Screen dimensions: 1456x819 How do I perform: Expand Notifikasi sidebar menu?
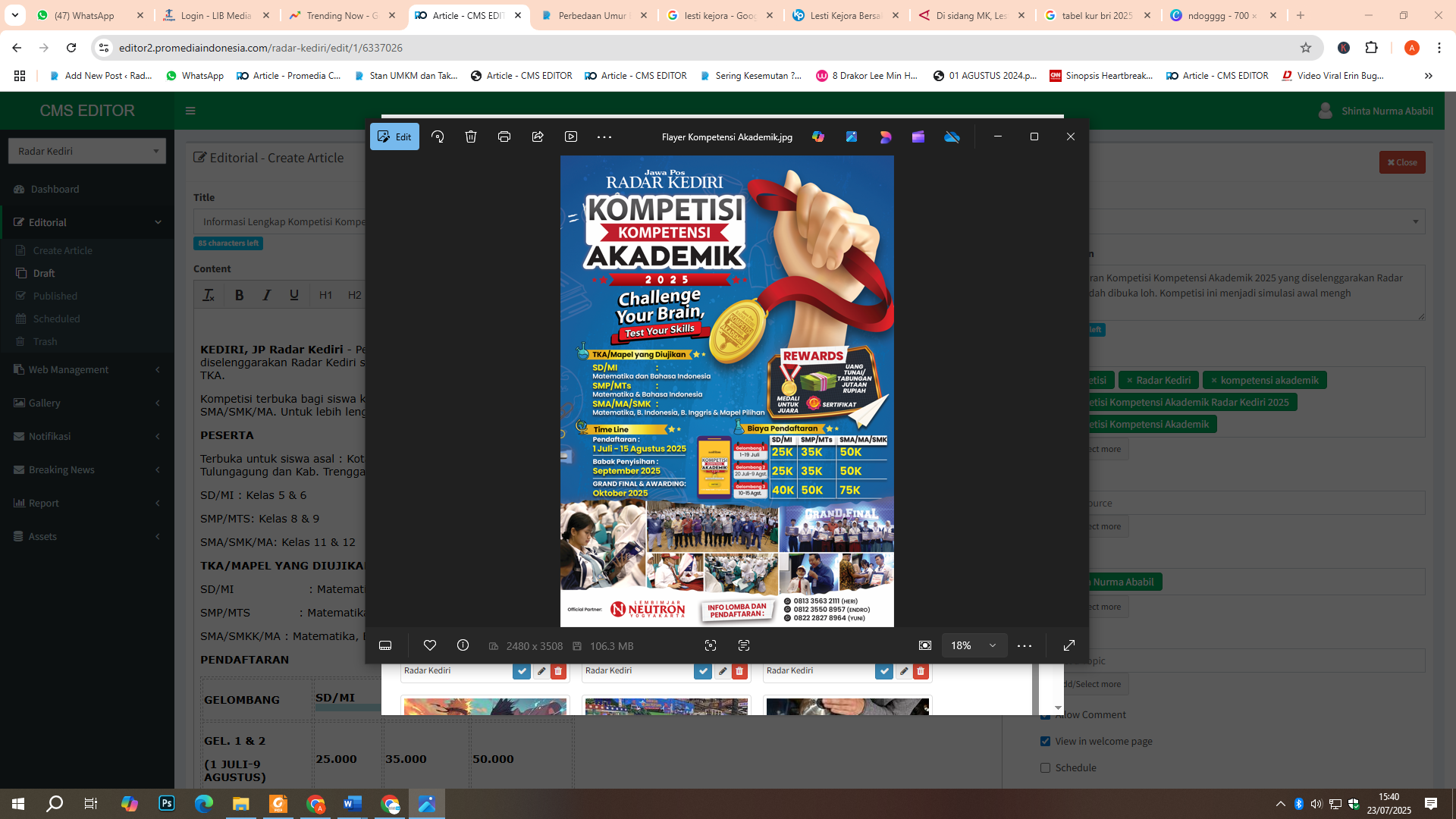(87, 436)
